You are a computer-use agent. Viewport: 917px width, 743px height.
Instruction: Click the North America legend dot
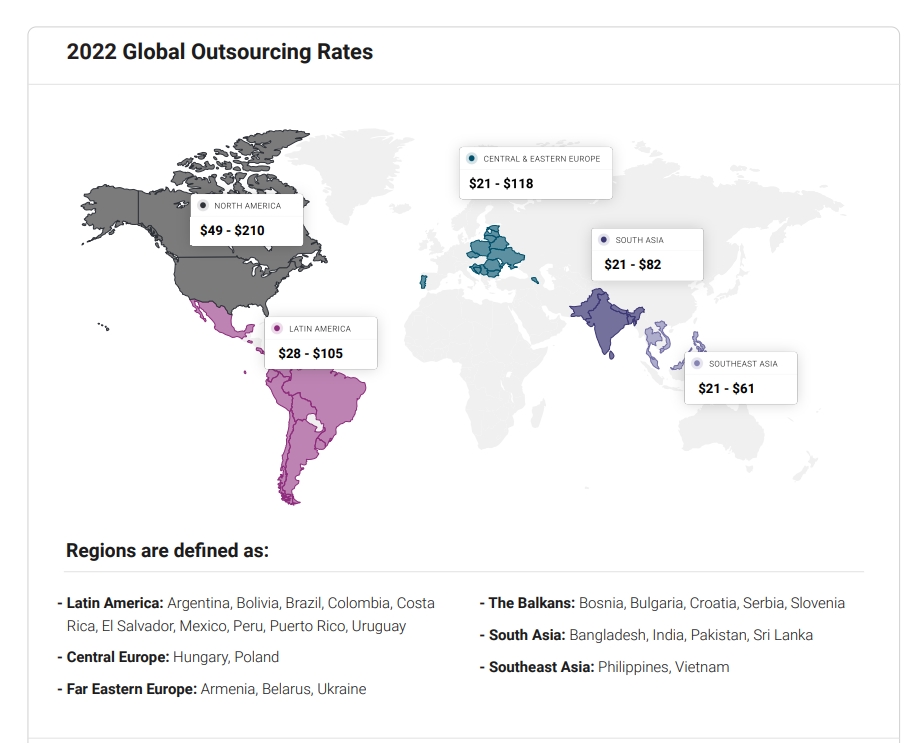coord(203,206)
